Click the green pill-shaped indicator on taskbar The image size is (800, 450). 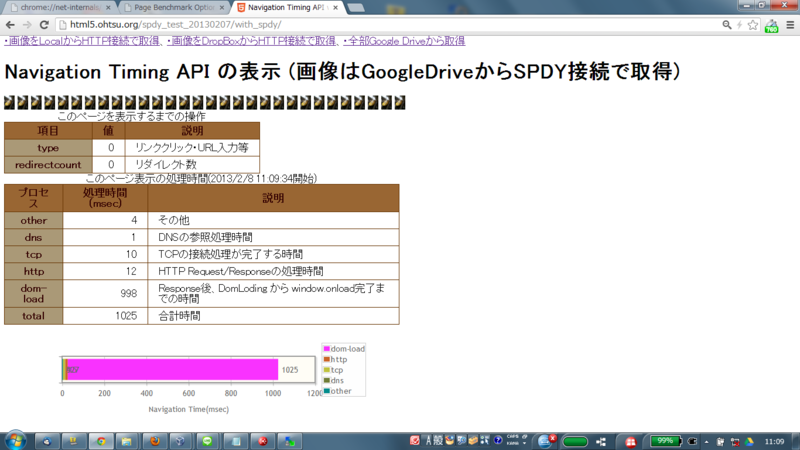tap(575, 442)
